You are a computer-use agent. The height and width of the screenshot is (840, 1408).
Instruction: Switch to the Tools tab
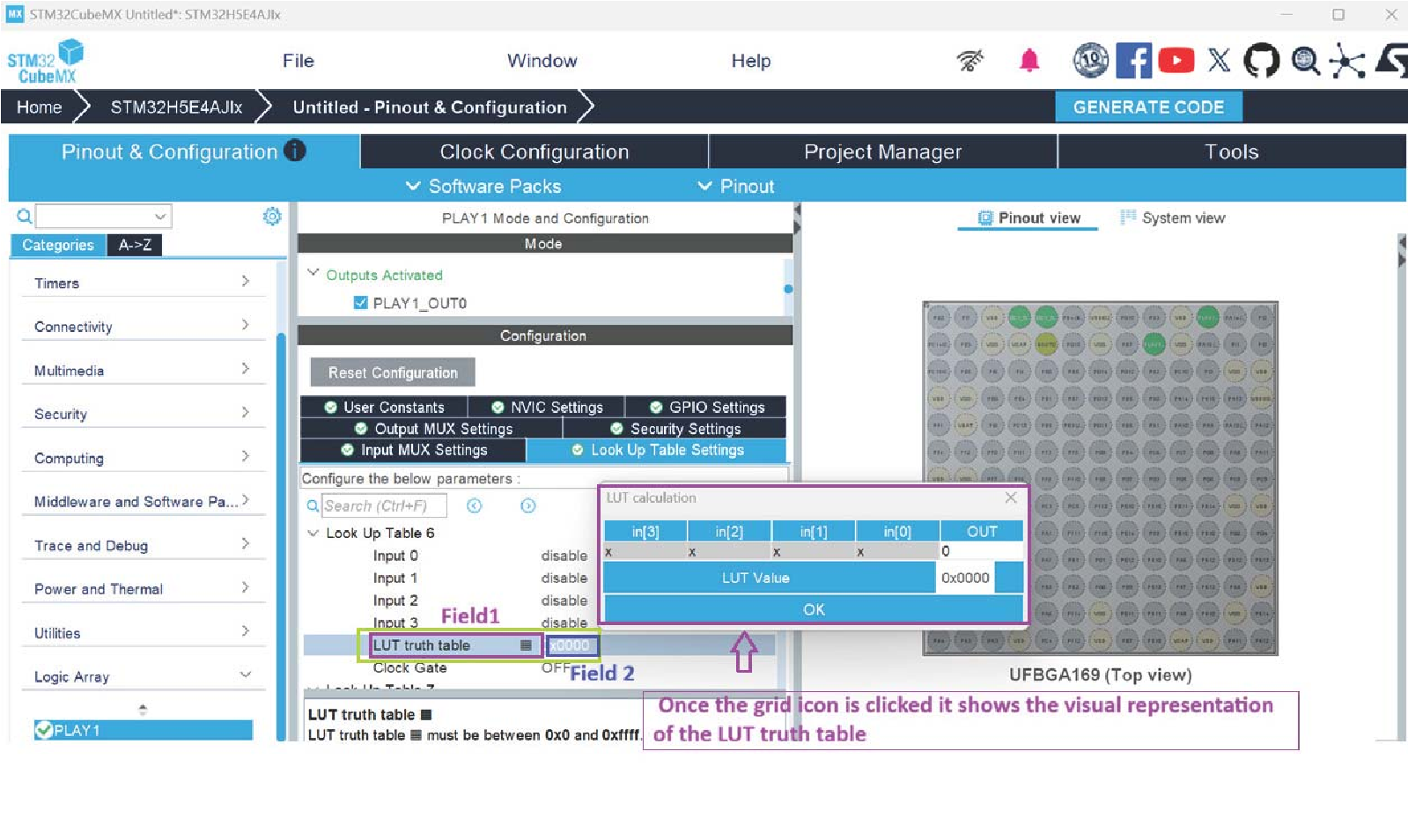1231,151
